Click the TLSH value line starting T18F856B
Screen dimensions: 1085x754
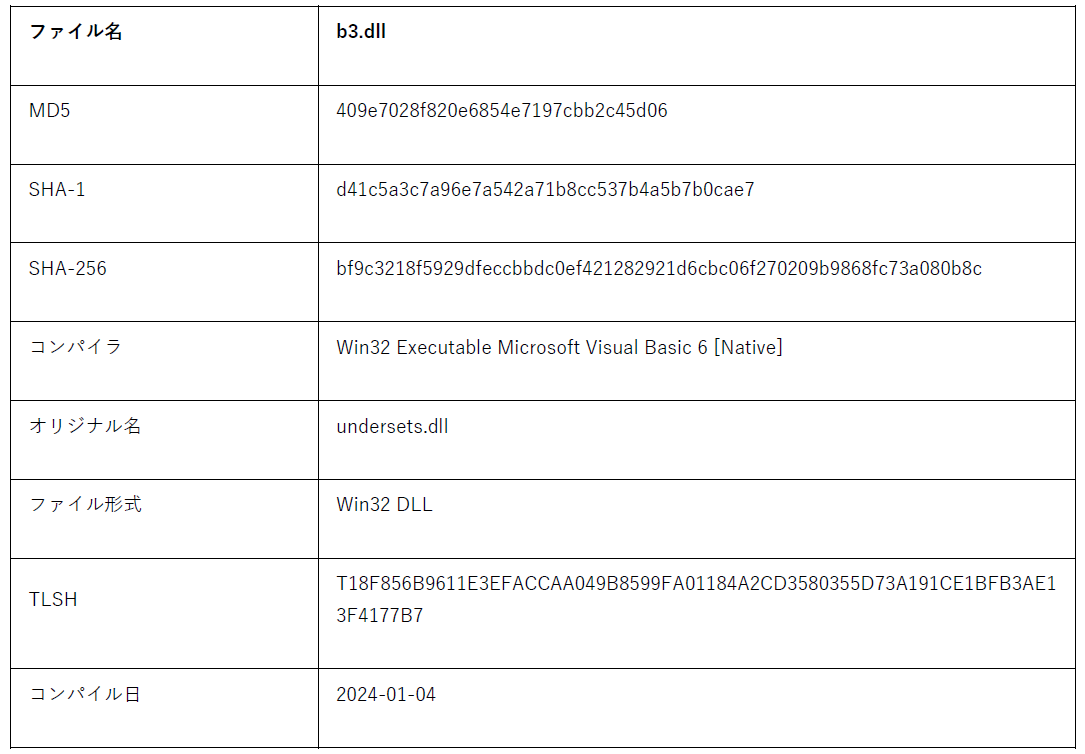point(696,585)
